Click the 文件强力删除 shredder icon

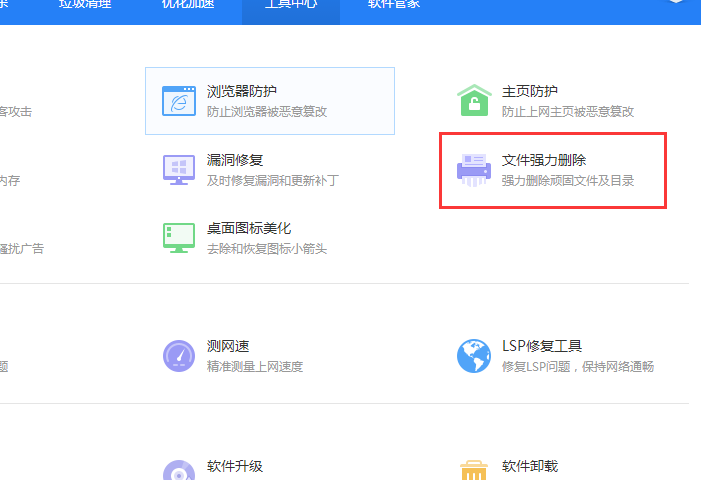click(474, 170)
